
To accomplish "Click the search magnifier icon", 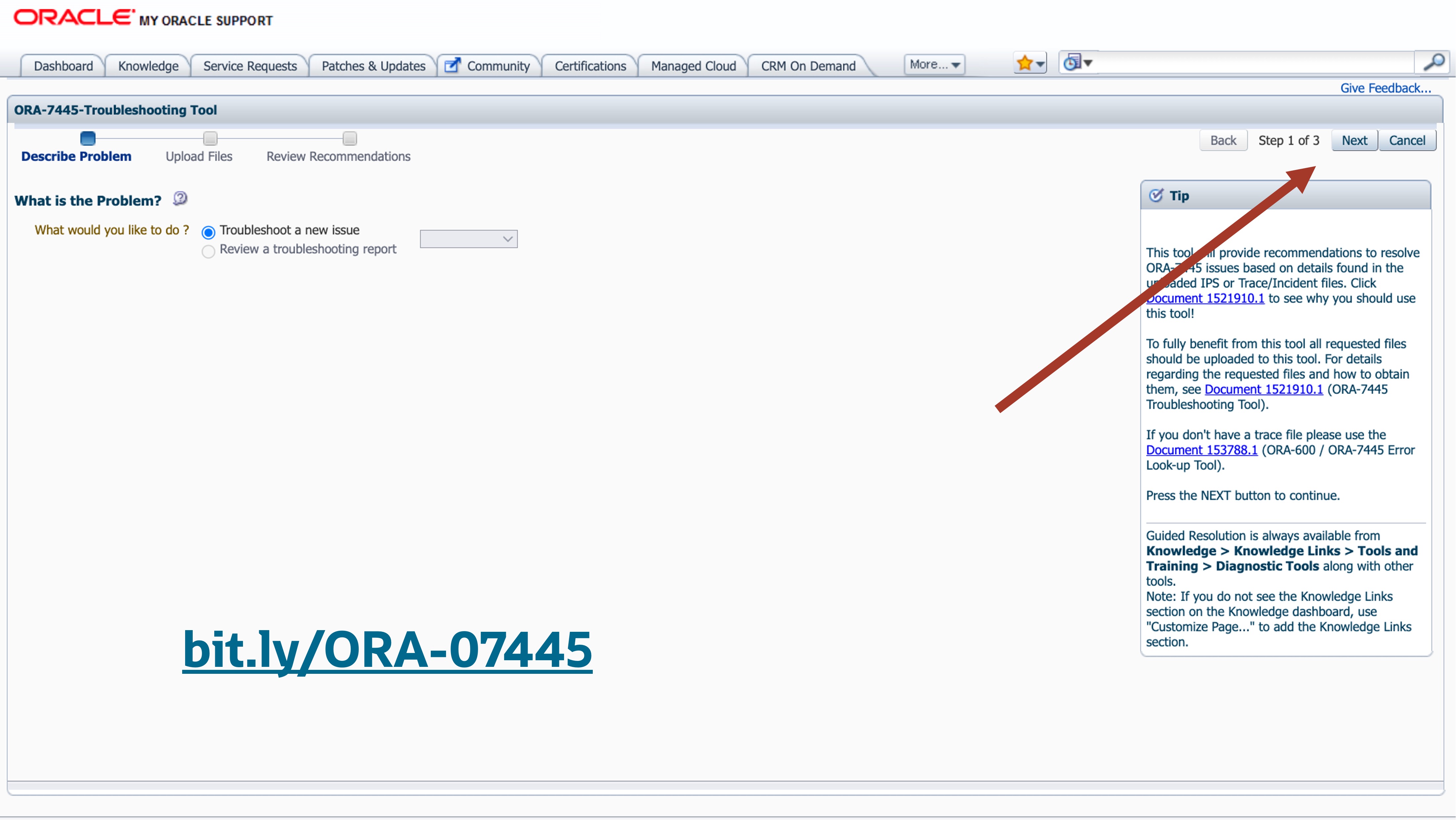I will [x=1434, y=62].
